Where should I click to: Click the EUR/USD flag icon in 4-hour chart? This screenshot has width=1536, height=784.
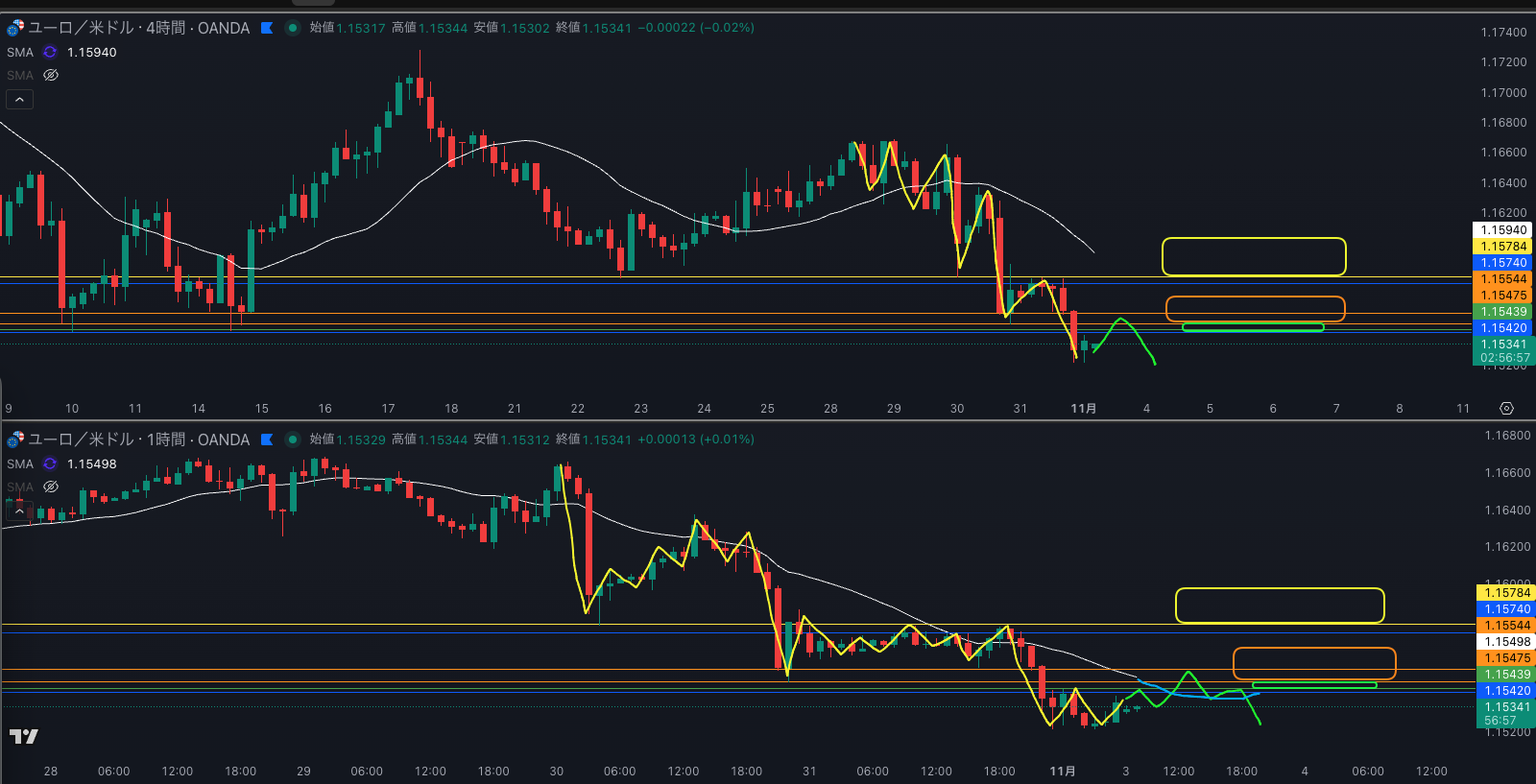(15, 28)
